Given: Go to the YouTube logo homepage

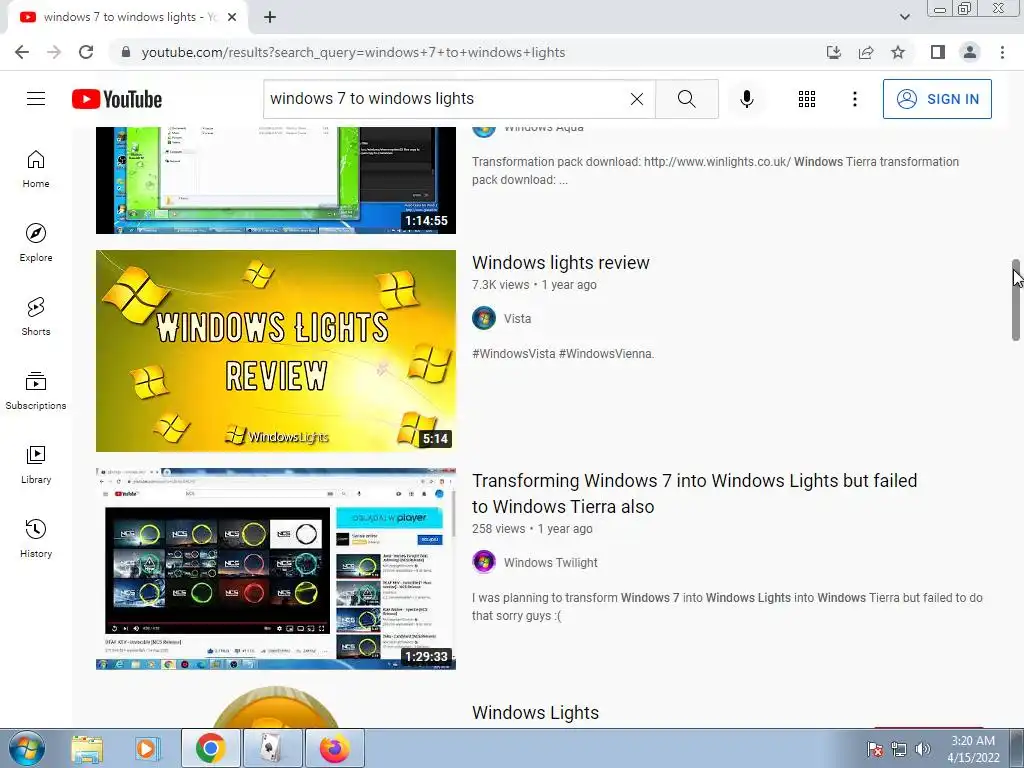Looking at the screenshot, I should 117,99.
